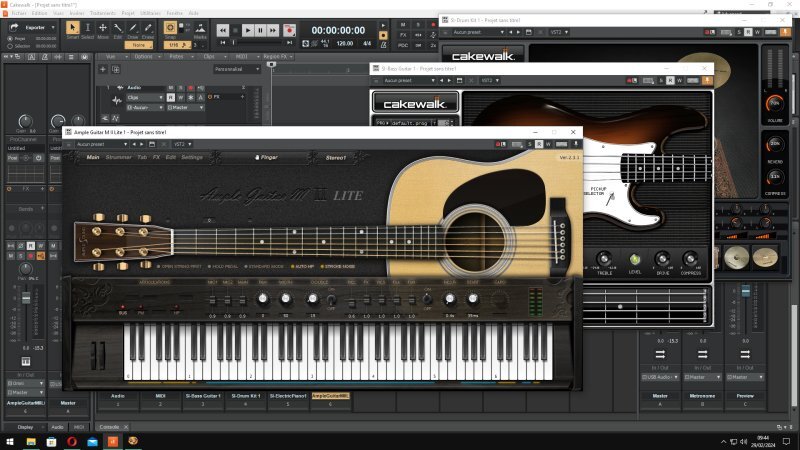Toggle Stroke Mode option in Ample Guitar

(x=338, y=266)
